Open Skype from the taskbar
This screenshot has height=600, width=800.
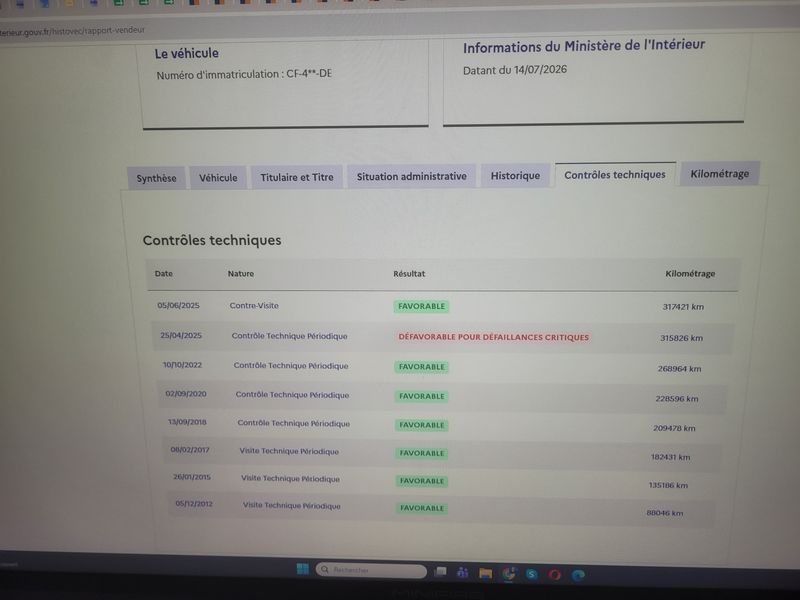click(532, 574)
